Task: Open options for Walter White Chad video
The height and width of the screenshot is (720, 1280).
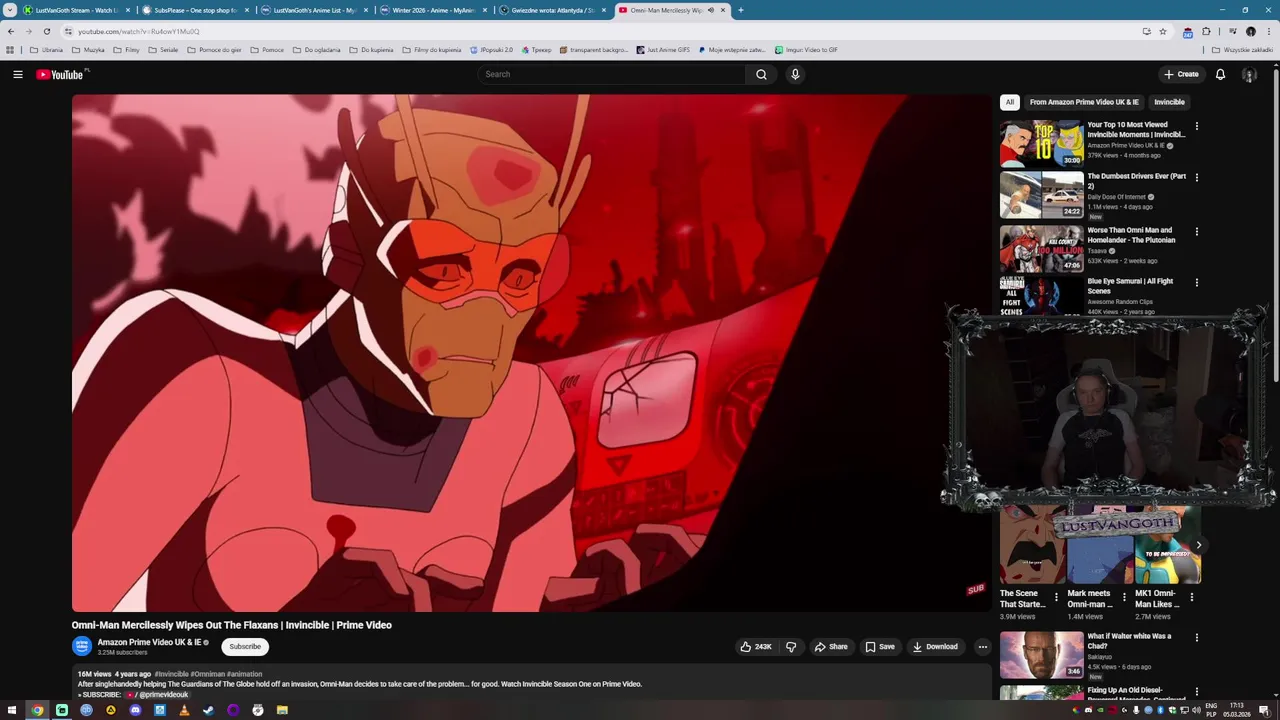Action: coord(1196,637)
